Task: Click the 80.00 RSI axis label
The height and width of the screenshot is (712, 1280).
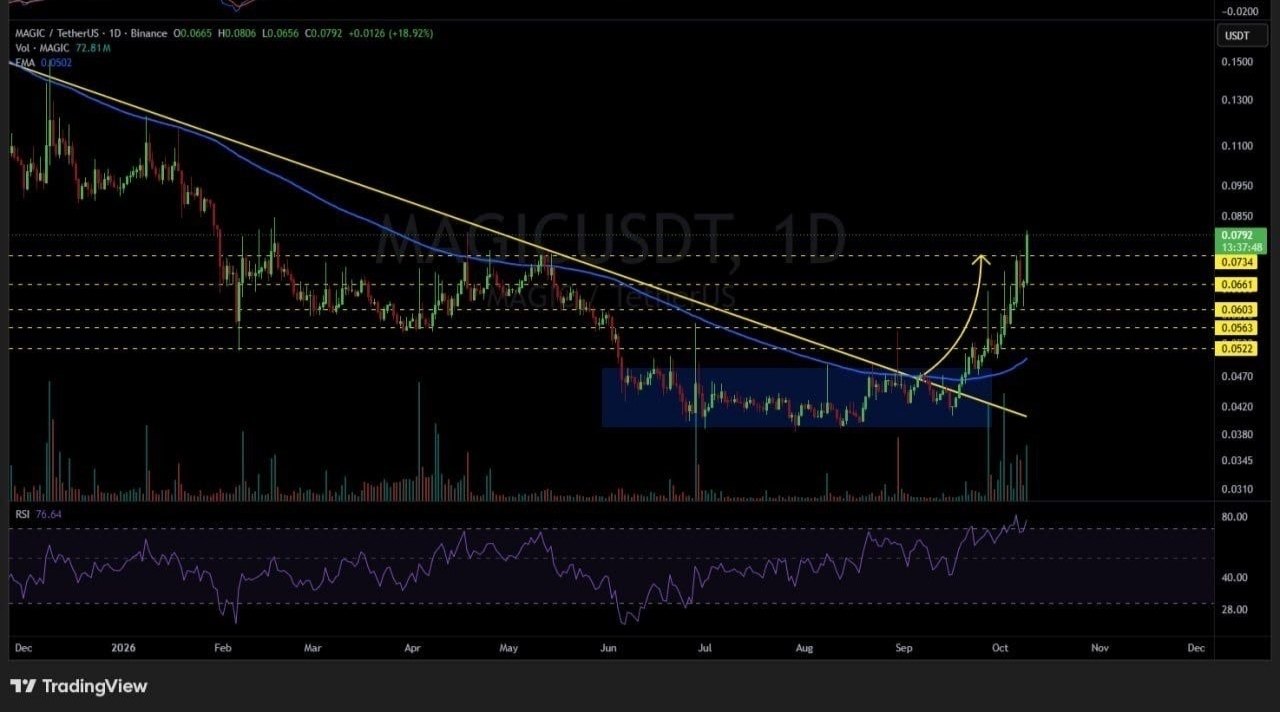Action: click(x=1235, y=517)
